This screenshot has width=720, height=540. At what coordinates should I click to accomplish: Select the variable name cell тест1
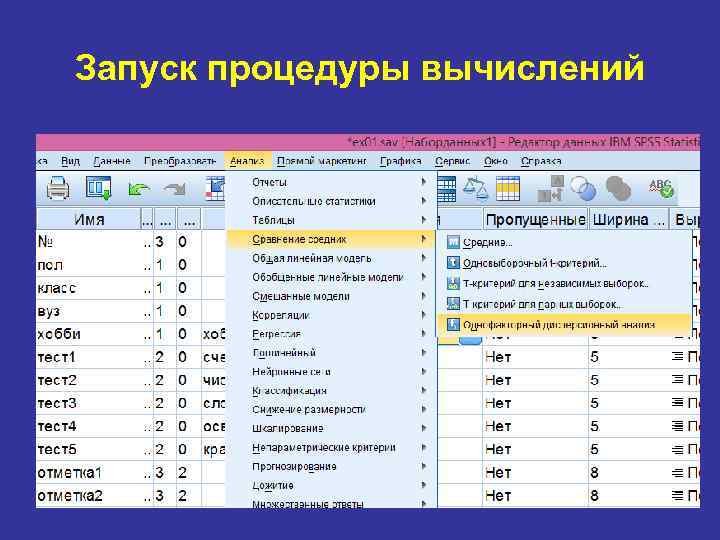pyautogui.click(x=90, y=357)
